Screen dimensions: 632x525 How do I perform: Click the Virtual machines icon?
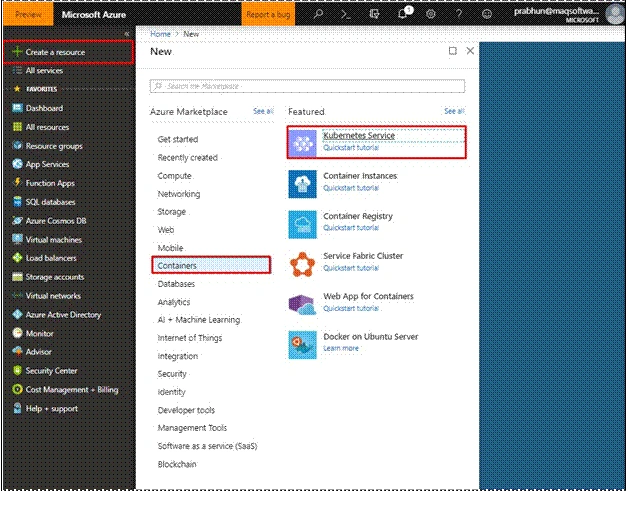pos(17,239)
